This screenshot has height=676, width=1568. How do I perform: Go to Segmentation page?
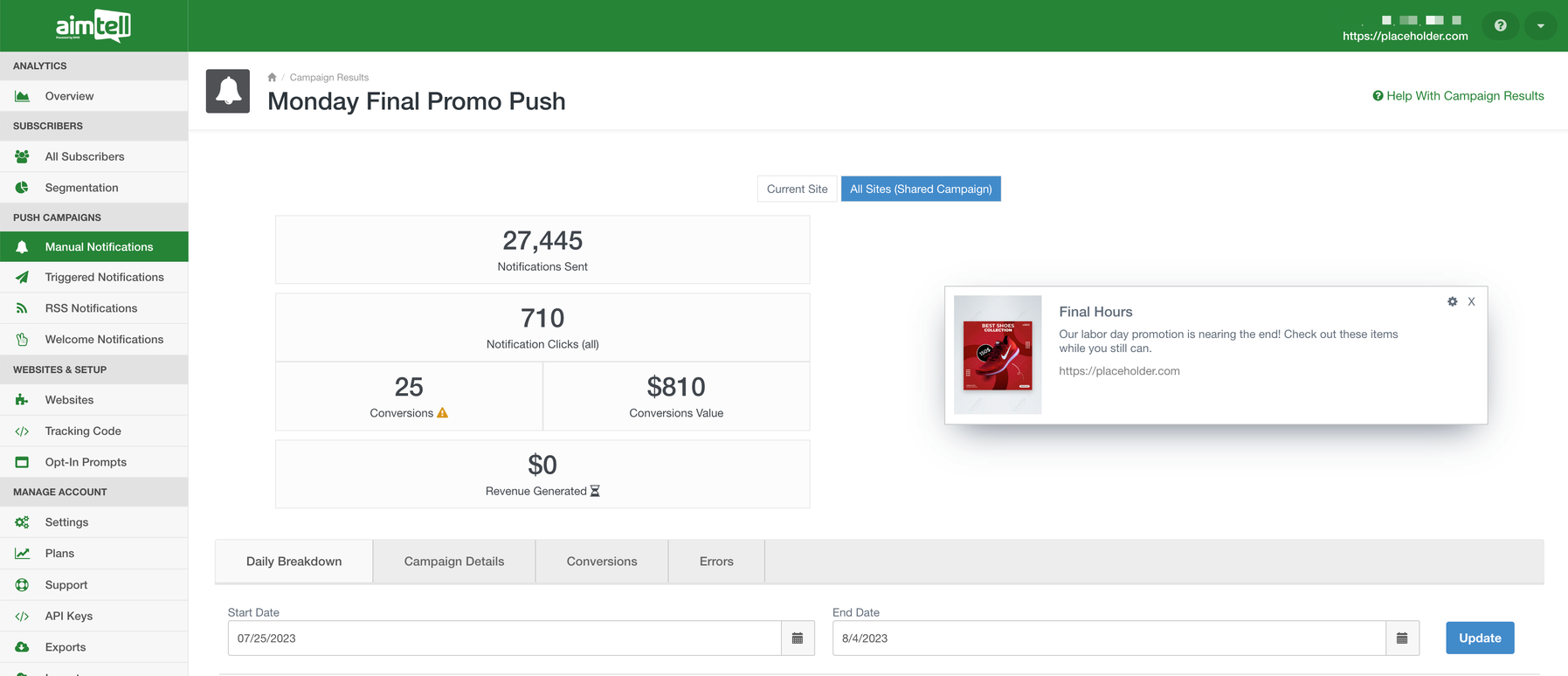(81, 188)
